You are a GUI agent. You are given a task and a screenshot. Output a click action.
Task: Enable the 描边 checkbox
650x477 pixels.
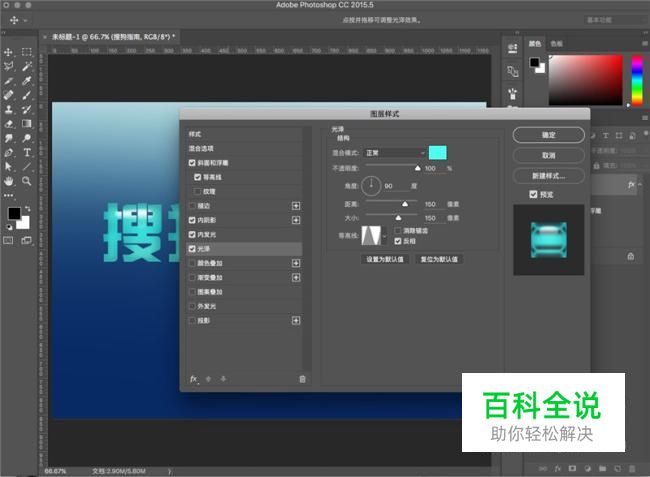(192, 206)
